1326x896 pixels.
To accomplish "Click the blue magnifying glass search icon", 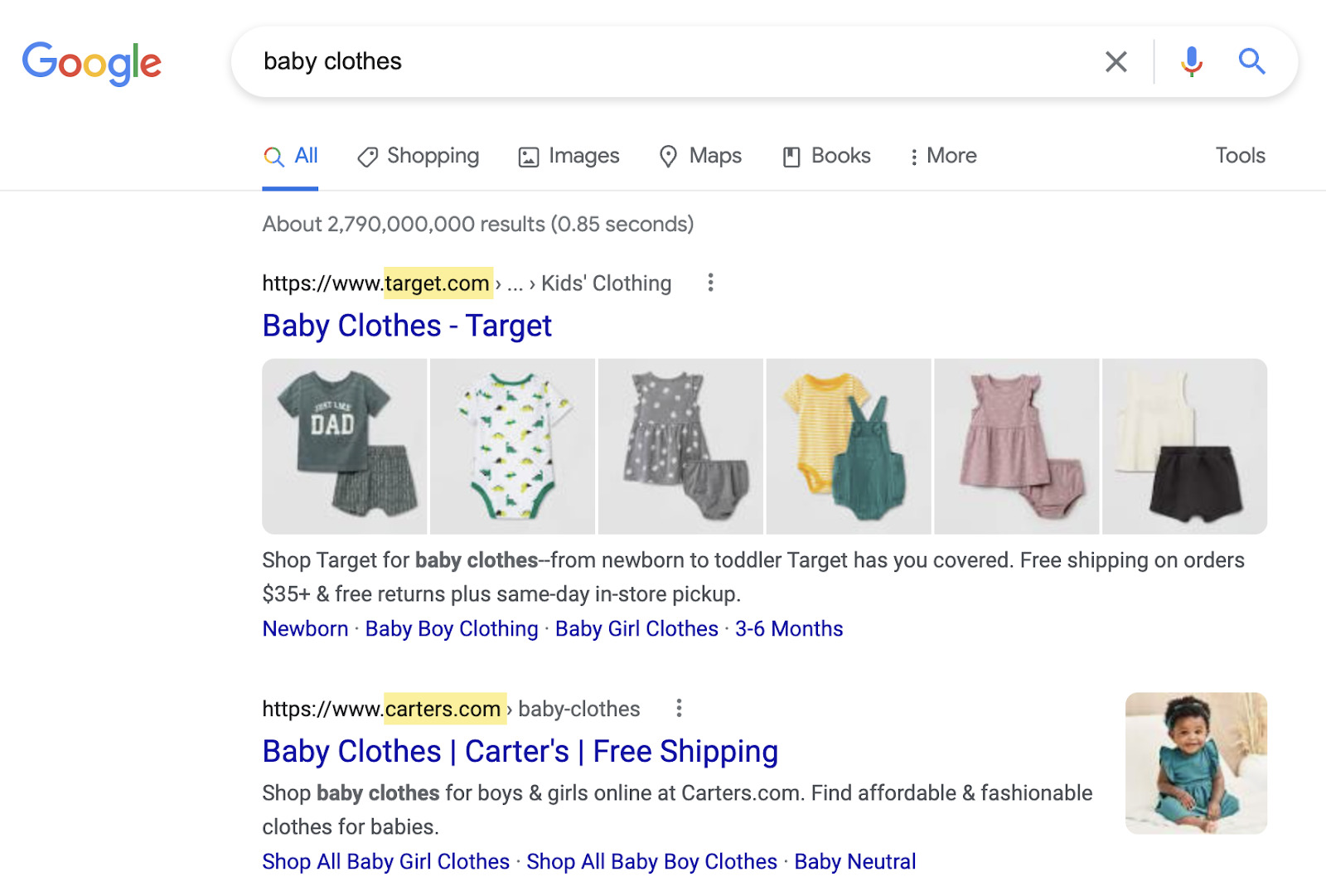I will [1251, 61].
